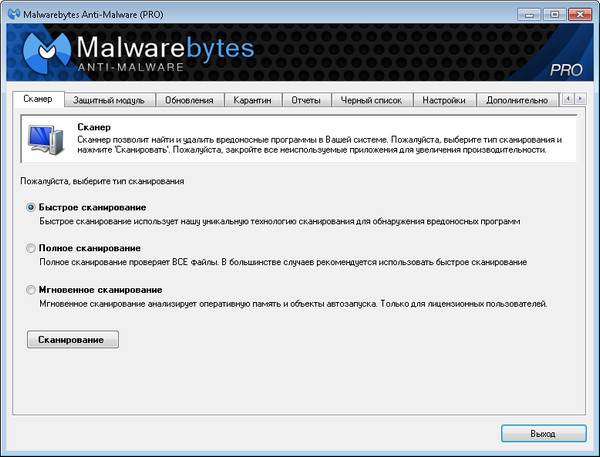Select the Быстрое сканирование option
This screenshot has width=600, height=457.
pyautogui.click(x=33, y=207)
